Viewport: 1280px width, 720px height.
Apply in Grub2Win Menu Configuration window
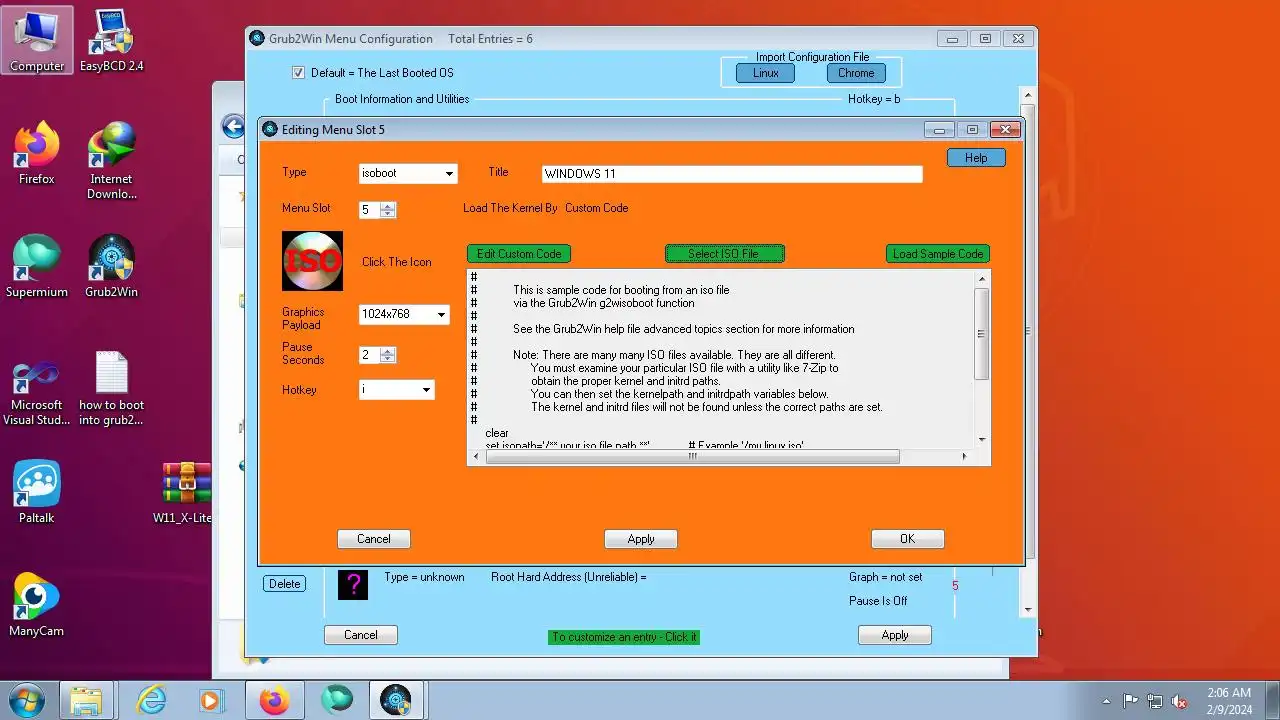(x=895, y=635)
